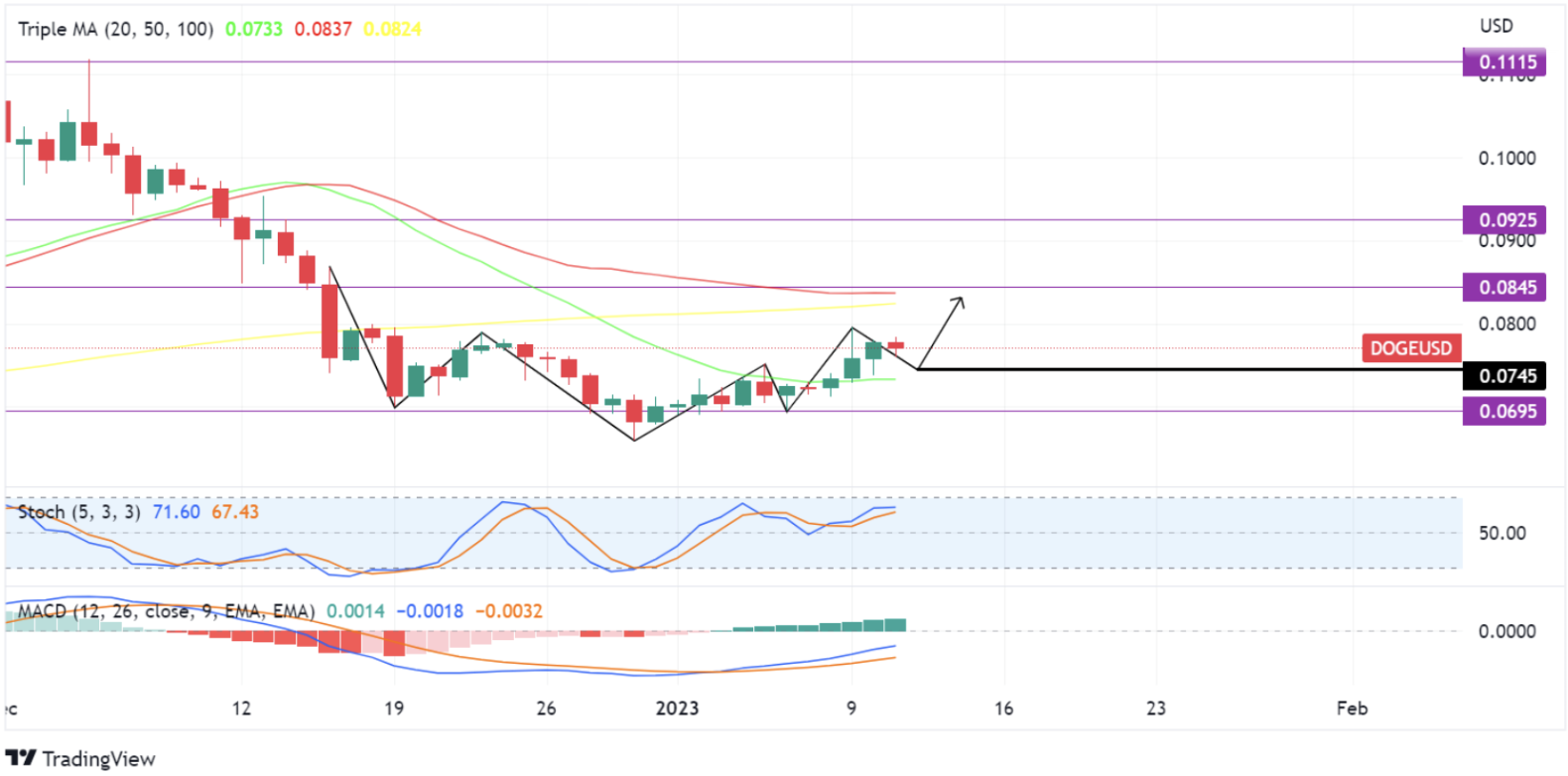The width and height of the screenshot is (1568, 776).
Task: Click the 19 date label on time axis
Action: pos(394,709)
